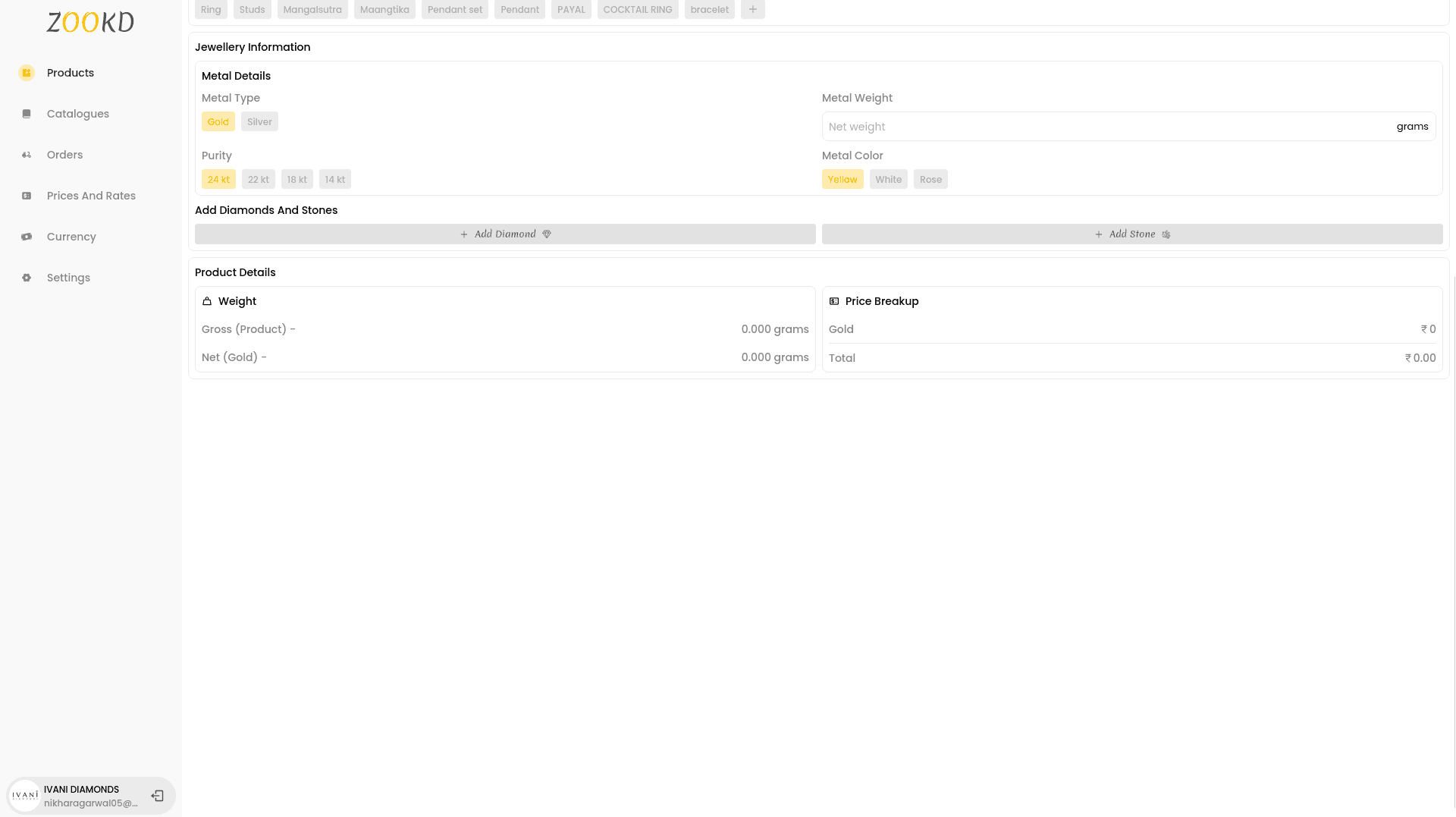
Task: Click the COCKTAIL RING chip
Action: click(x=638, y=9)
